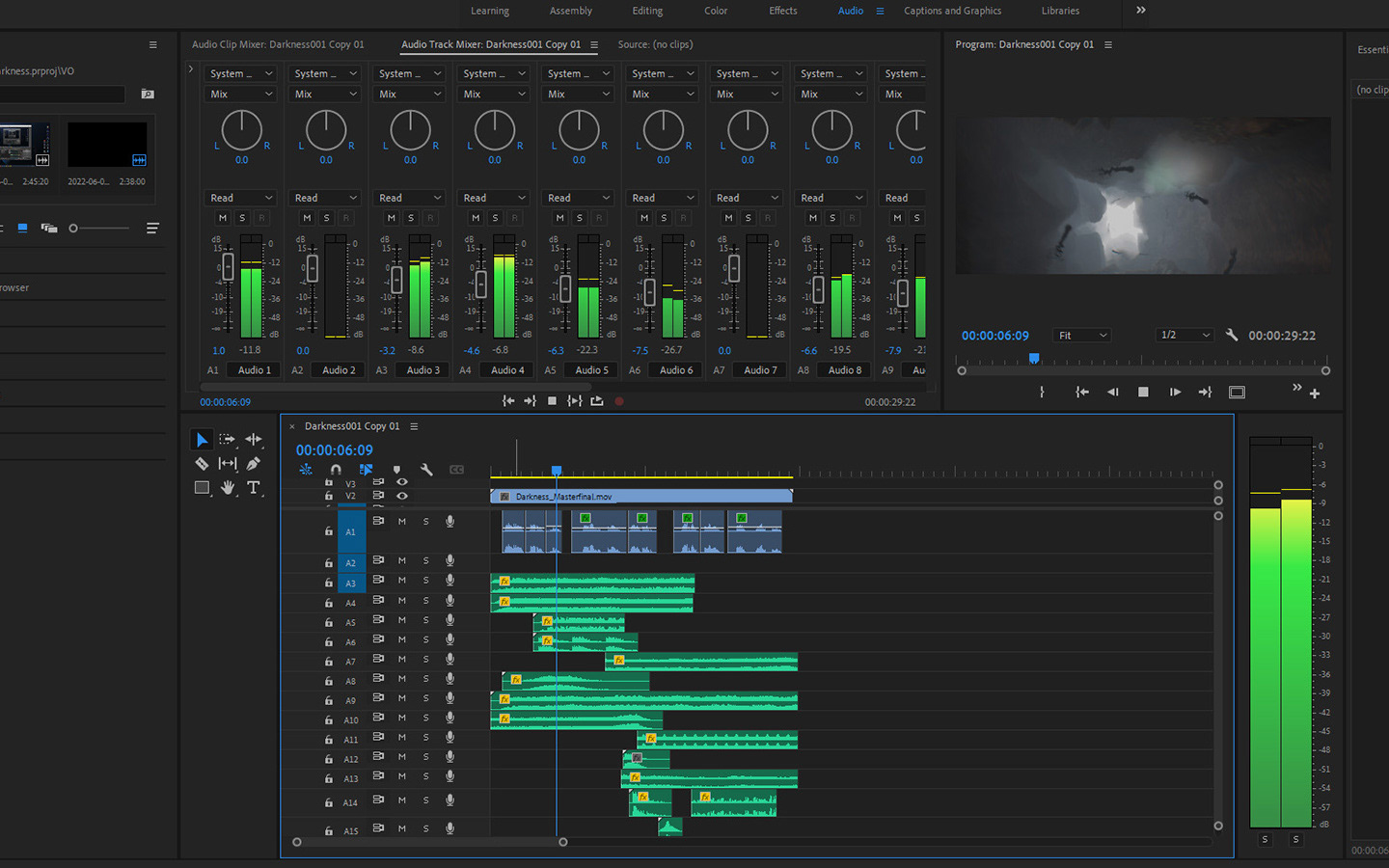Select the Slip tool
Screen dimensions: 1389x868
coord(228,464)
